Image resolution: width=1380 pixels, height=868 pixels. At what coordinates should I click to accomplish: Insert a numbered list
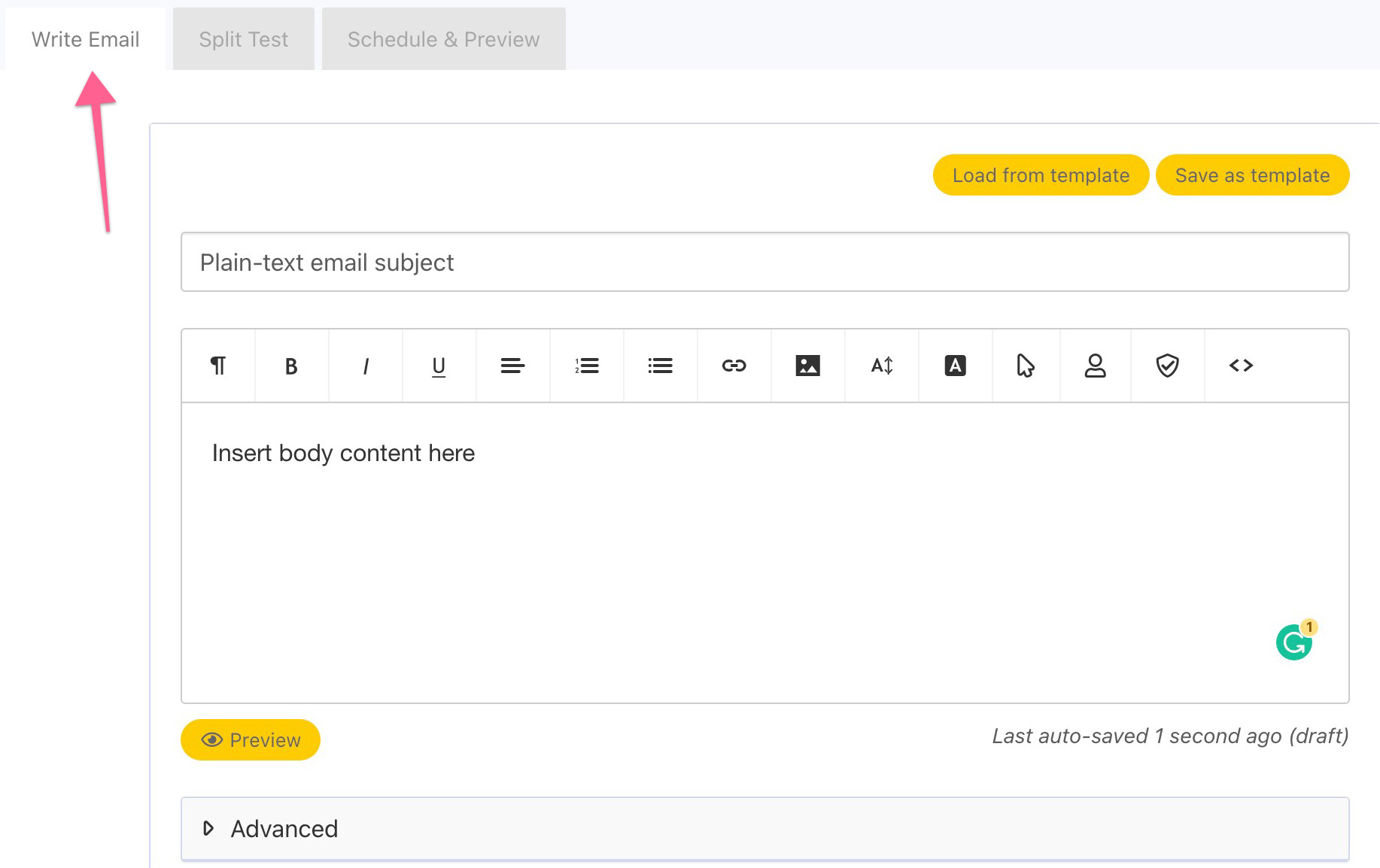pyautogui.click(x=586, y=366)
